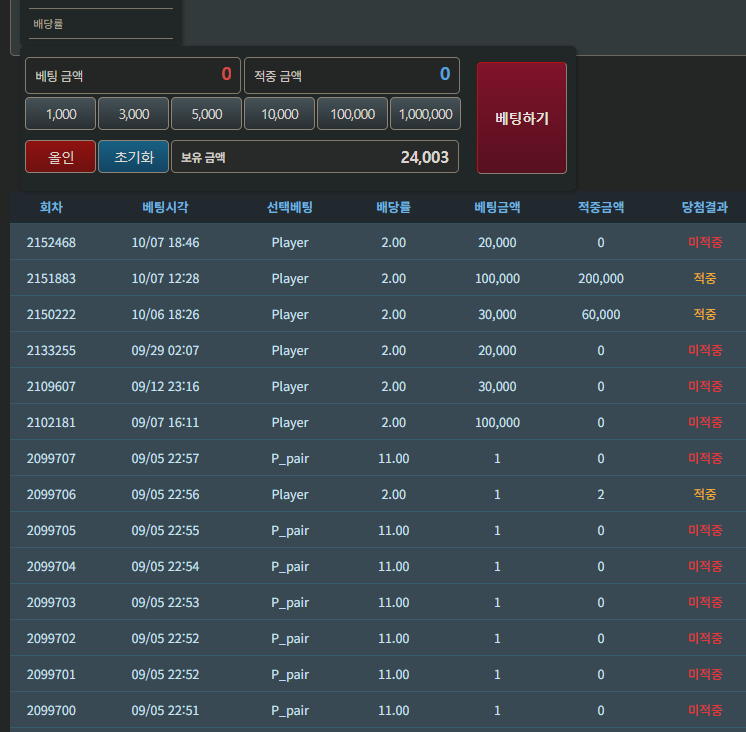Image resolution: width=746 pixels, height=732 pixels.
Task: Click the 선택베팅 column header
Action: point(290,207)
